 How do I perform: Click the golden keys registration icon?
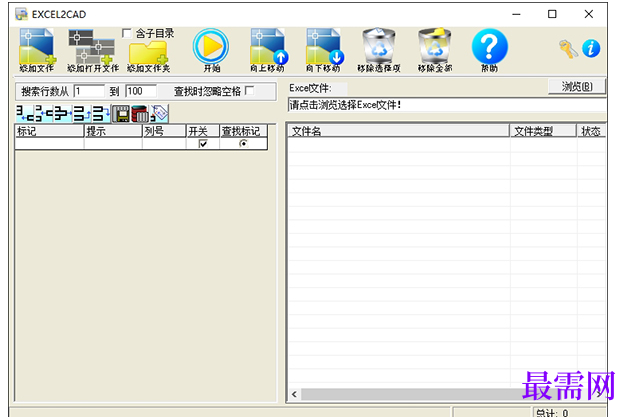pyautogui.click(x=568, y=49)
